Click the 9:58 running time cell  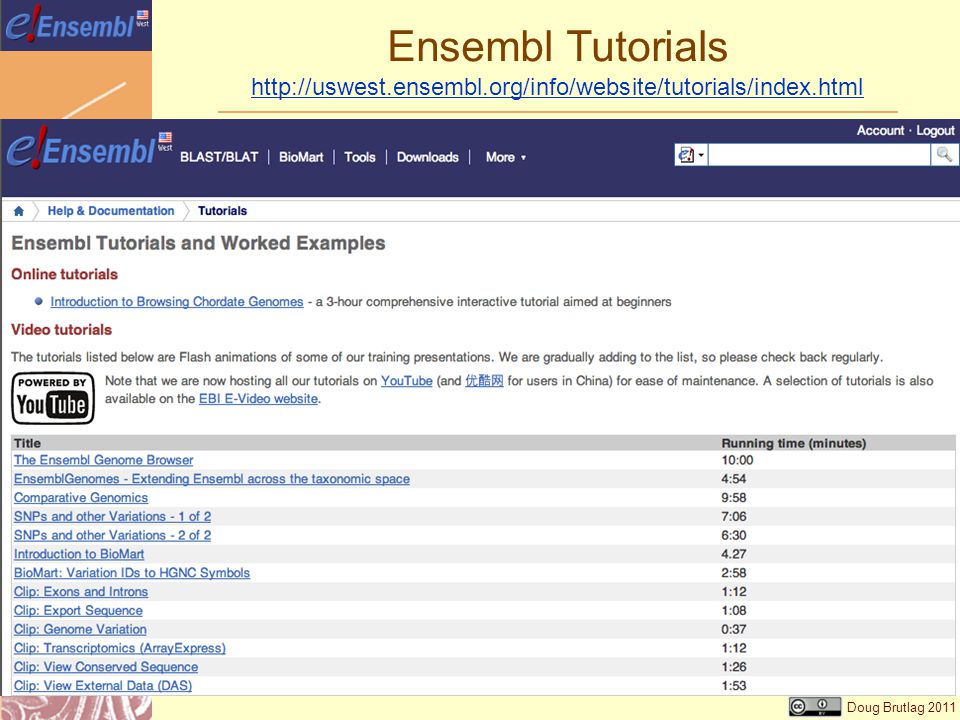(x=733, y=498)
